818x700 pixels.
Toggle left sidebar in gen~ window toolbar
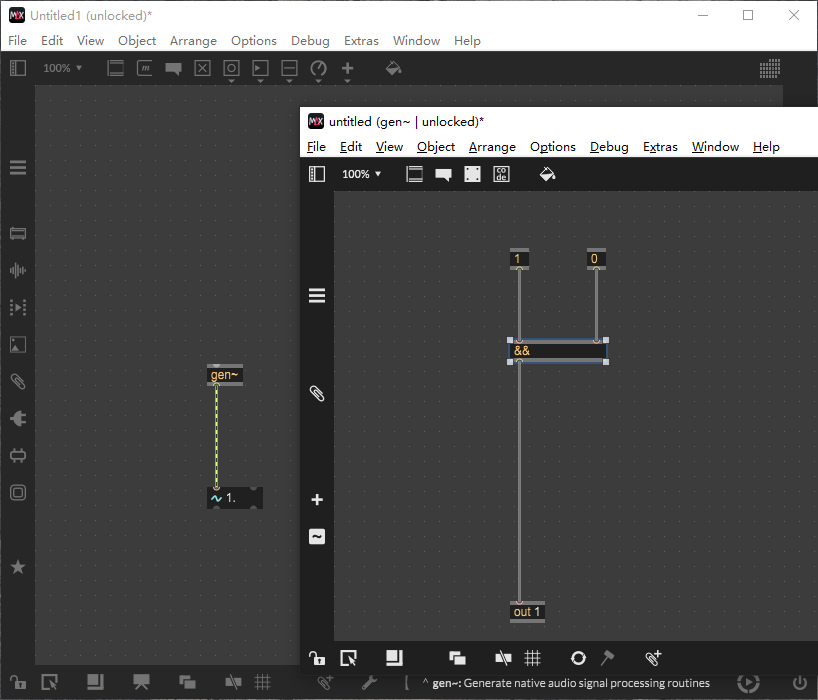(x=317, y=174)
